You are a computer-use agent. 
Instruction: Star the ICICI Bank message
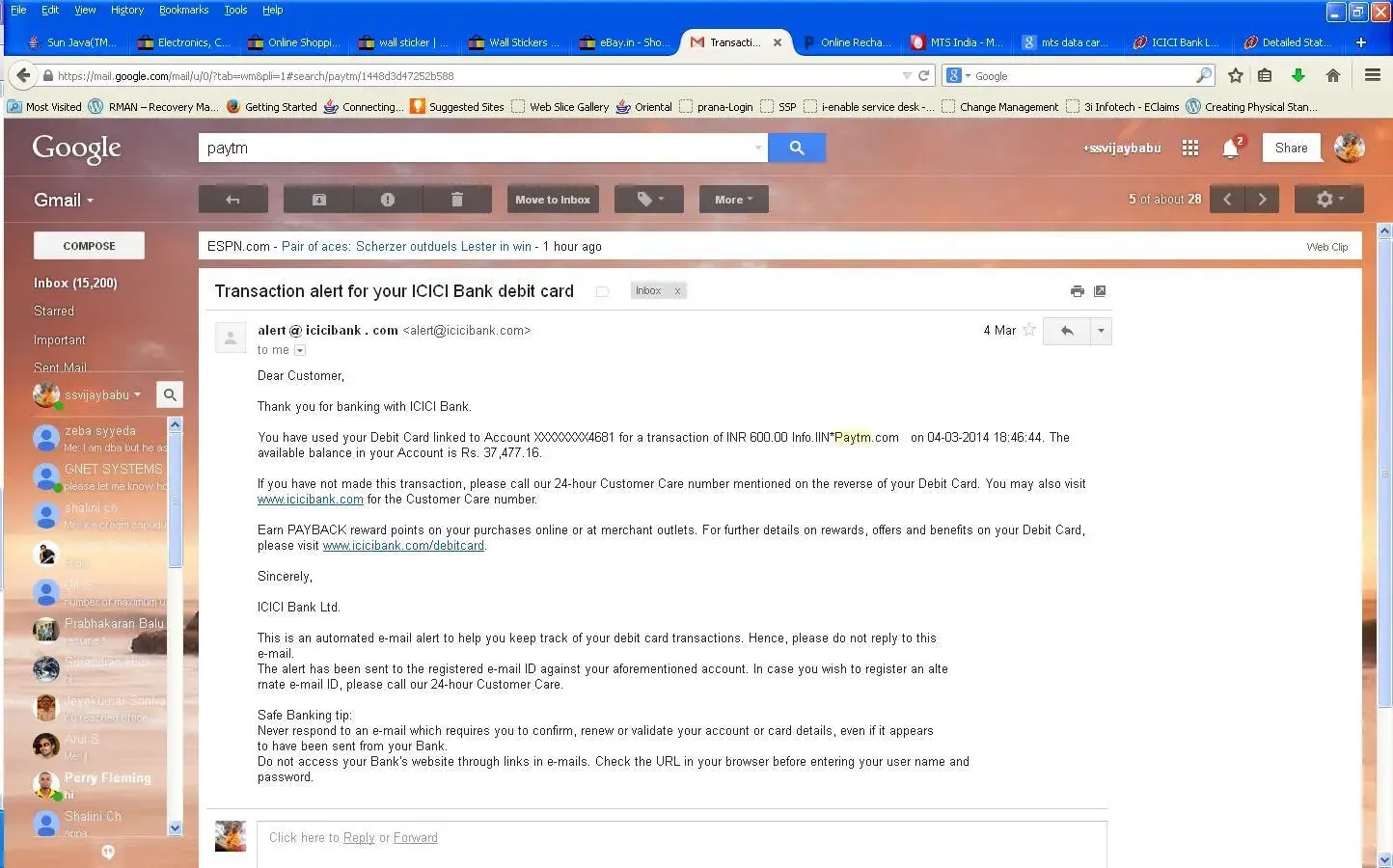click(1029, 330)
